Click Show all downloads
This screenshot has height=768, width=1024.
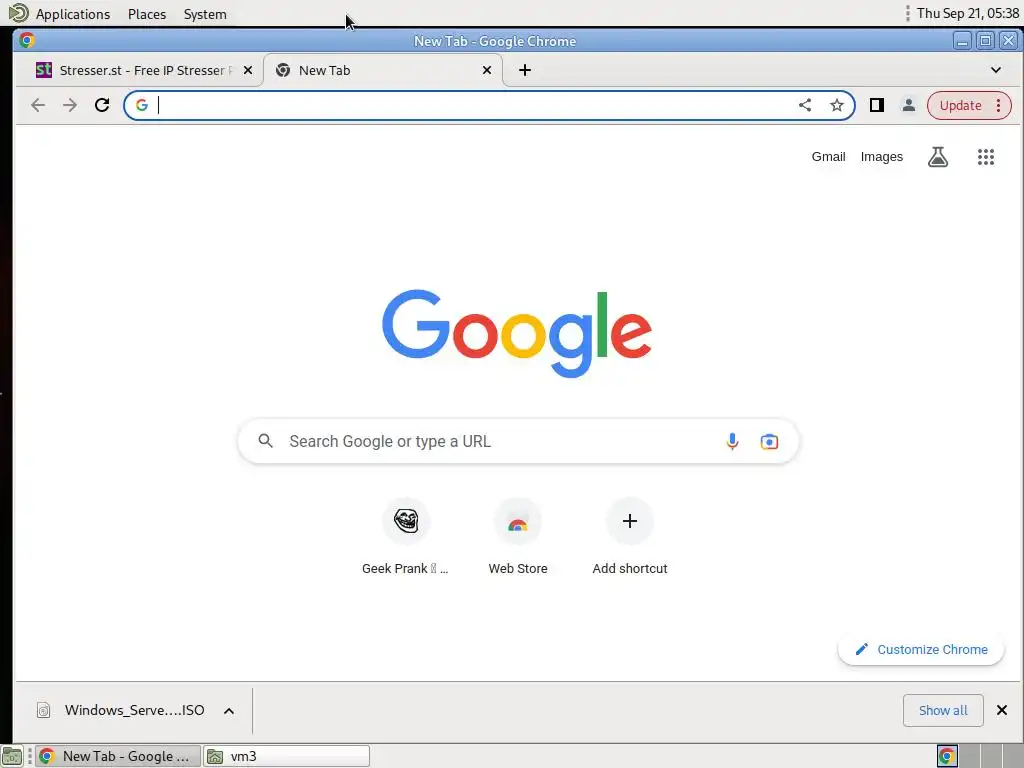click(943, 711)
